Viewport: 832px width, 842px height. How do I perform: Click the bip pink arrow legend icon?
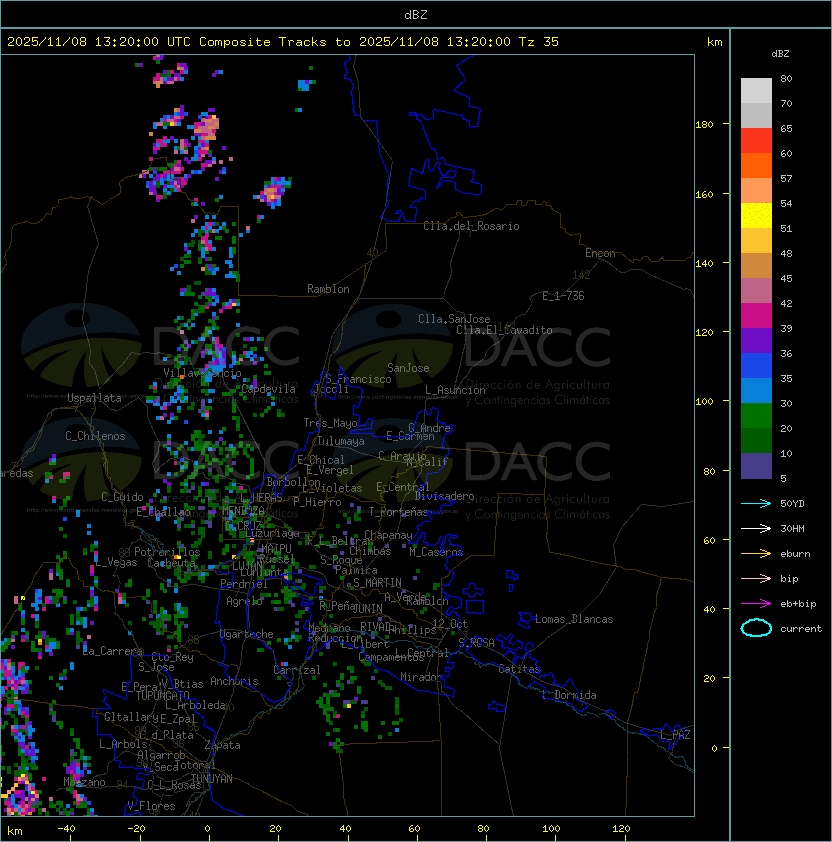tap(756, 578)
